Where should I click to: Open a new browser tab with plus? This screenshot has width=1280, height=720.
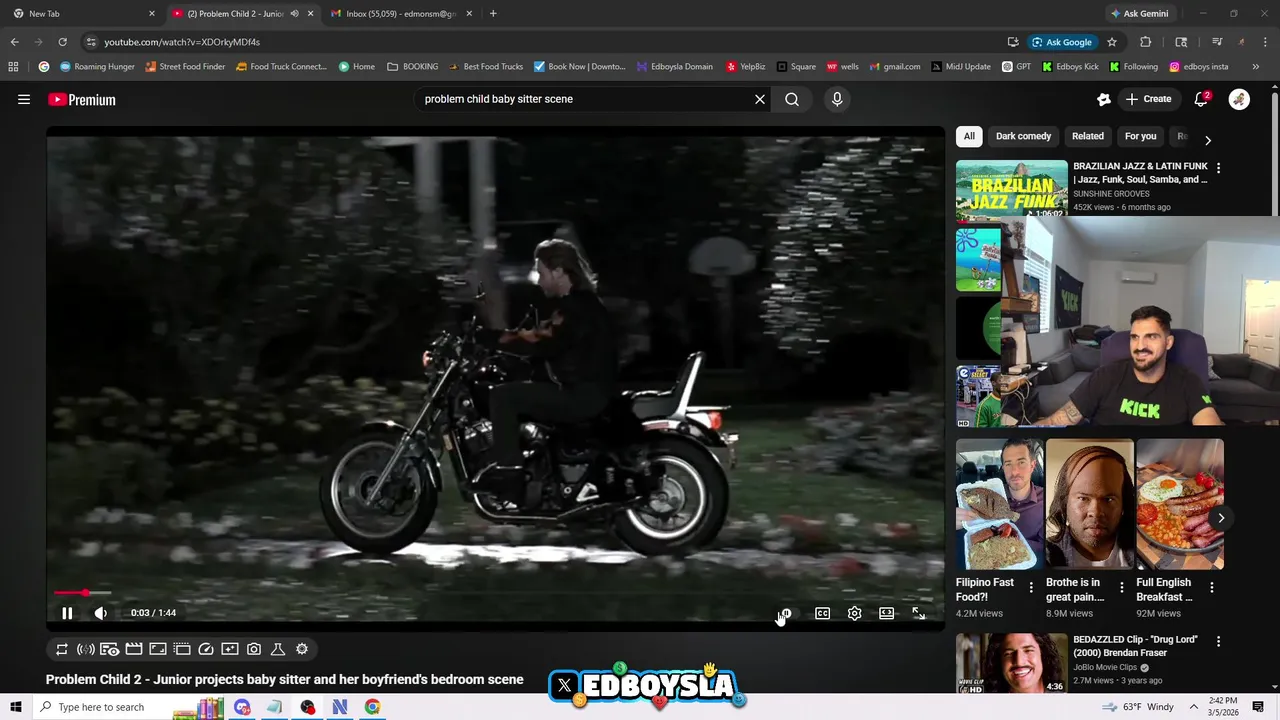pyautogui.click(x=493, y=14)
